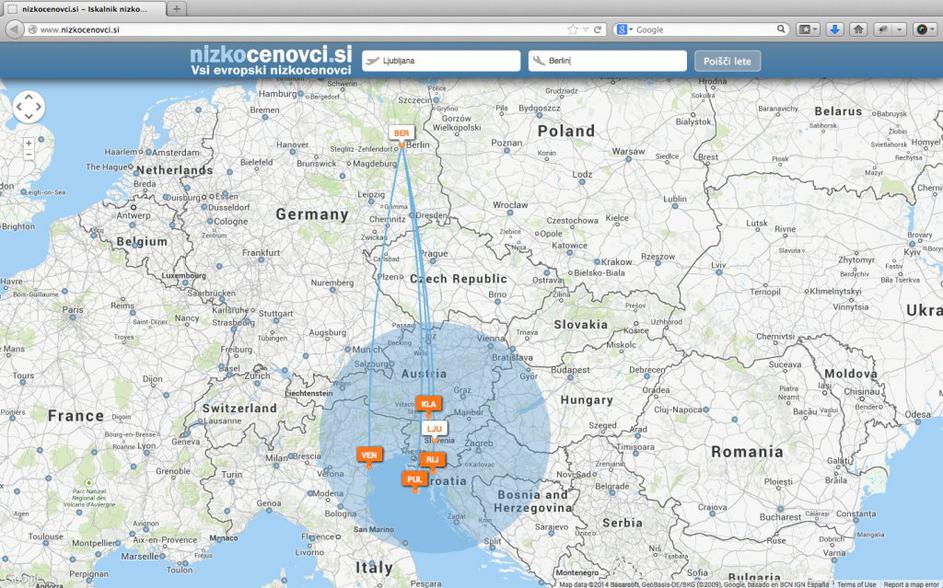Pan the map right with arrow control
The image size is (943, 588).
click(x=38, y=107)
